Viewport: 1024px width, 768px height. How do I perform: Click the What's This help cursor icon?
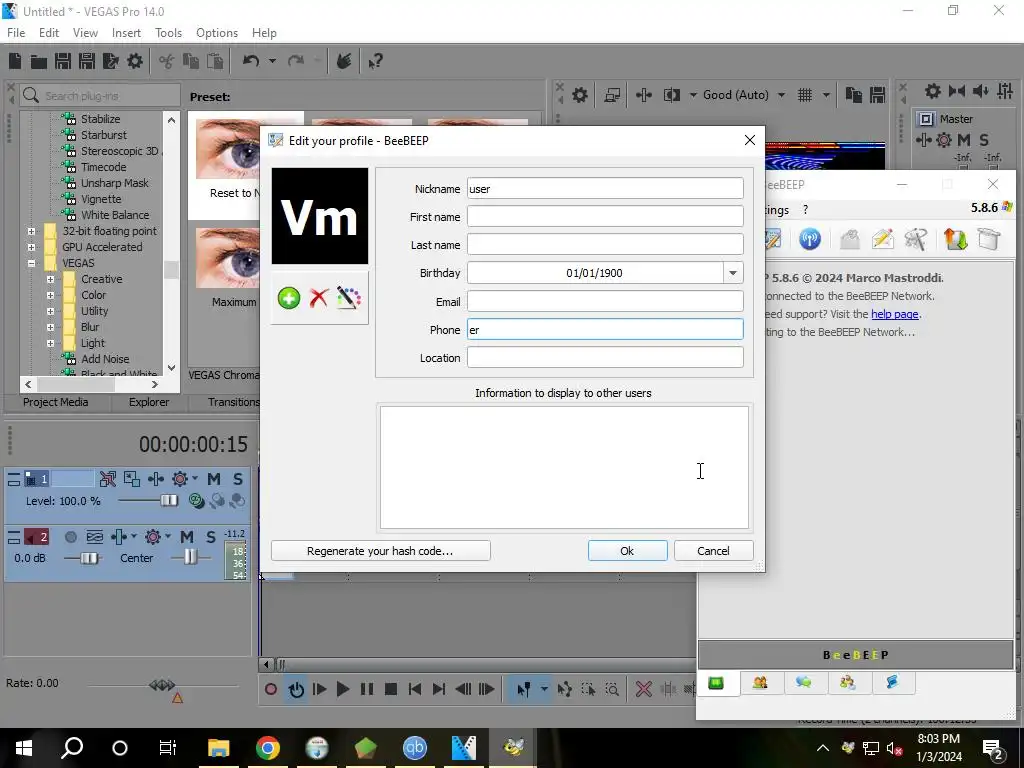tap(375, 61)
